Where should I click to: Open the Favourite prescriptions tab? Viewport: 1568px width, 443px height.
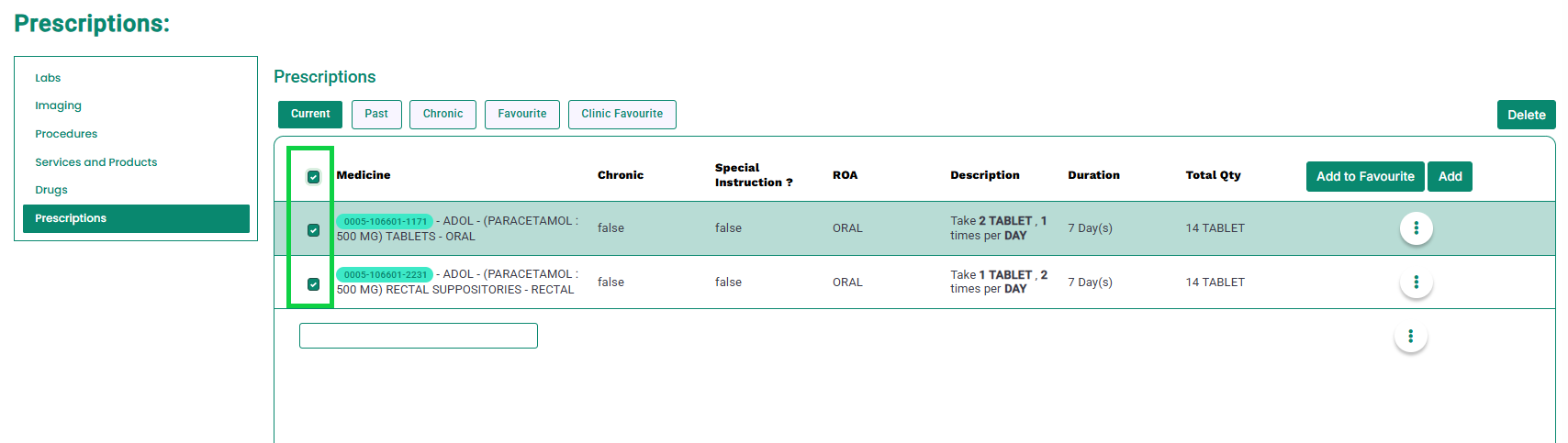coord(522,115)
